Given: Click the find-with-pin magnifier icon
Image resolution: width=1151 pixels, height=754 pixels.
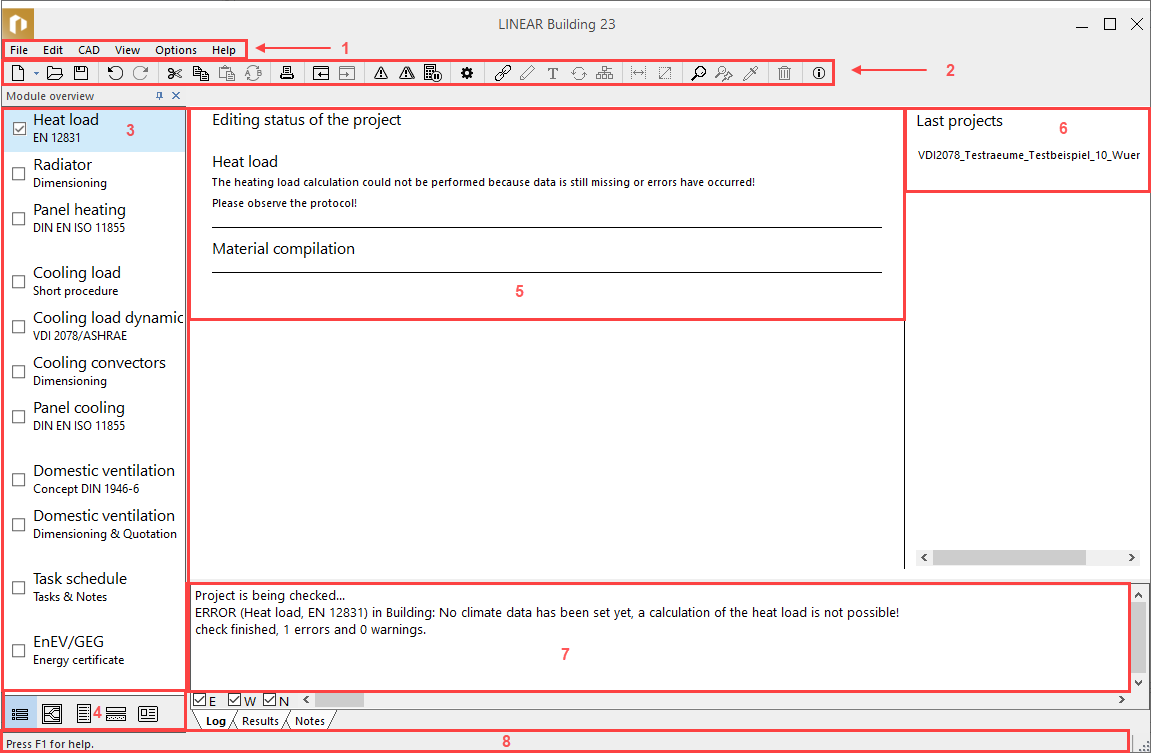Looking at the screenshot, I should [724, 73].
